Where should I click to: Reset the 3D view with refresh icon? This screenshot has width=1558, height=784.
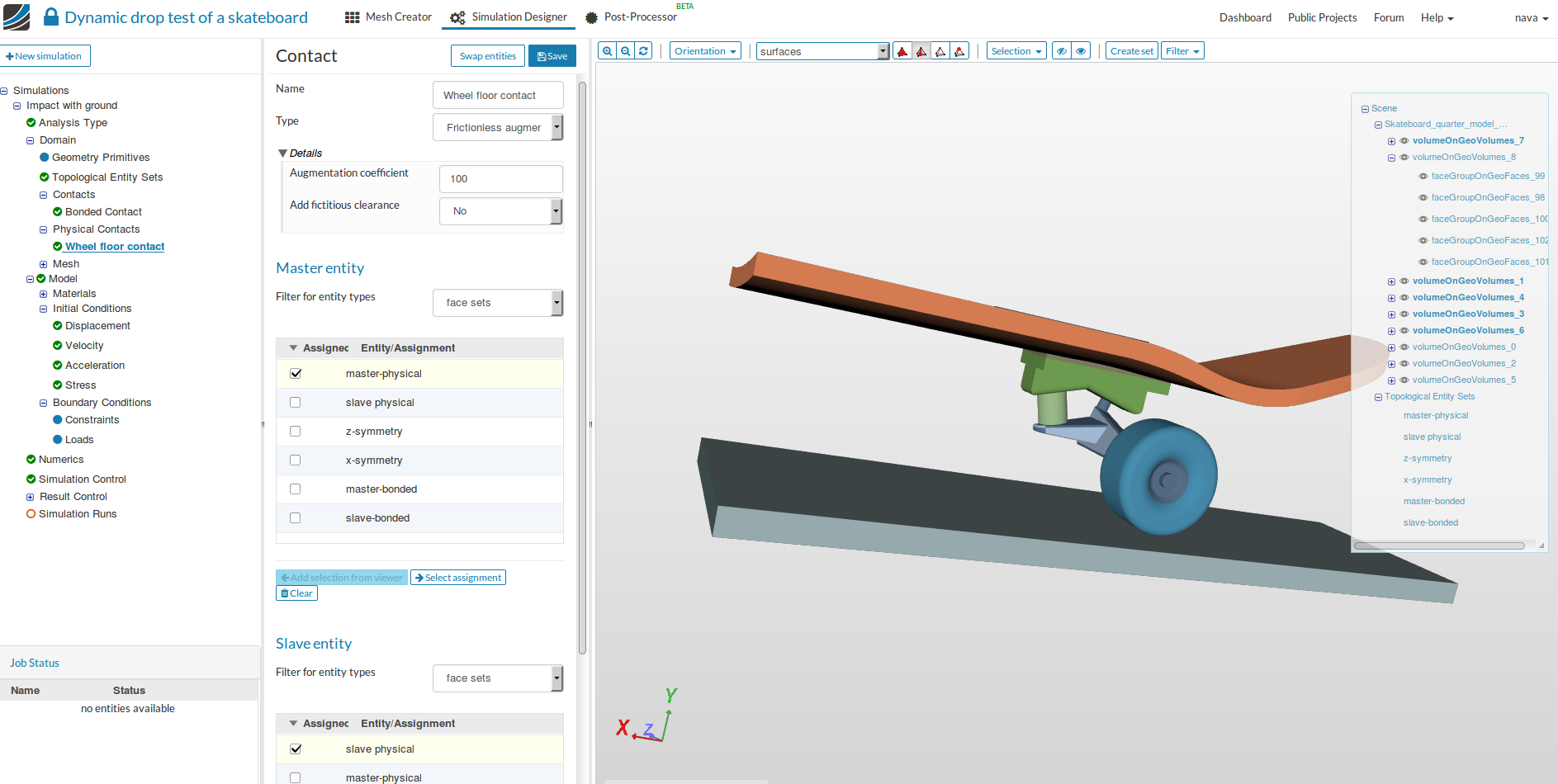pyautogui.click(x=643, y=51)
